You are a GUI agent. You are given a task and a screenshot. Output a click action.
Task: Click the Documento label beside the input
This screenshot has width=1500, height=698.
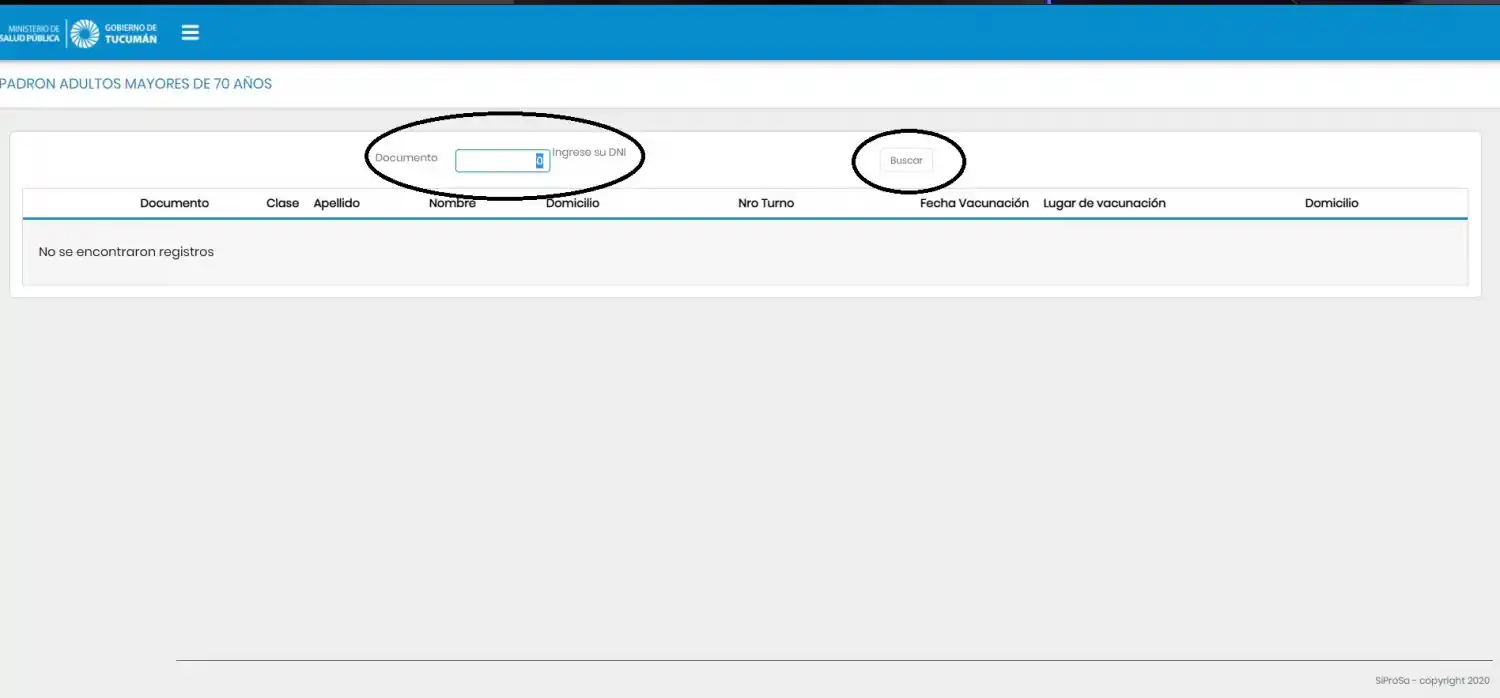point(406,158)
